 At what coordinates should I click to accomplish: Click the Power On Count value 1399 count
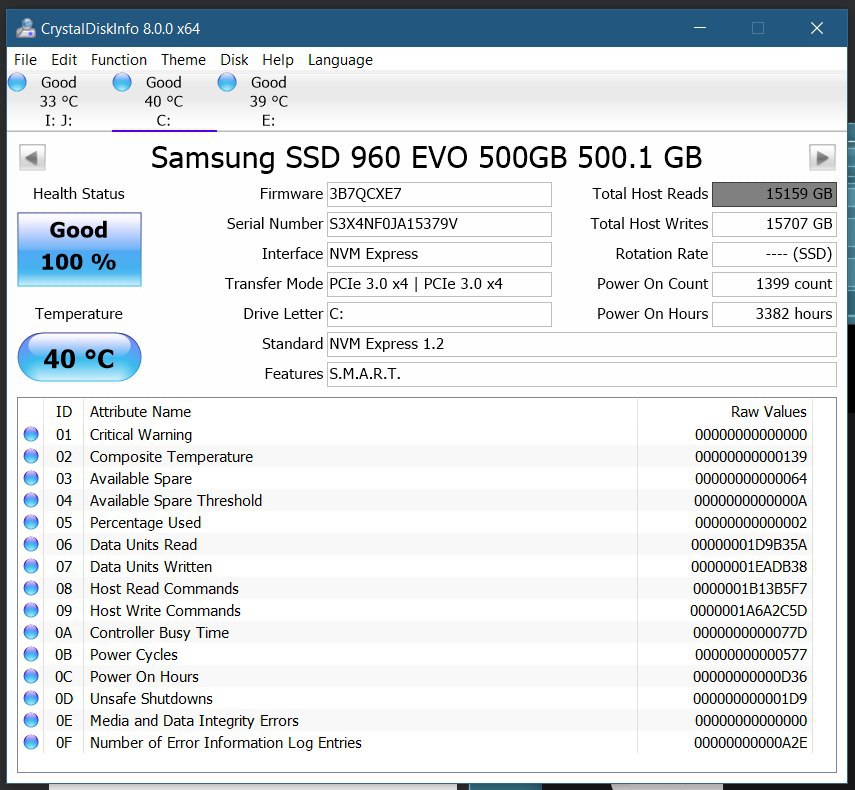pyautogui.click(x=774, y=284)
